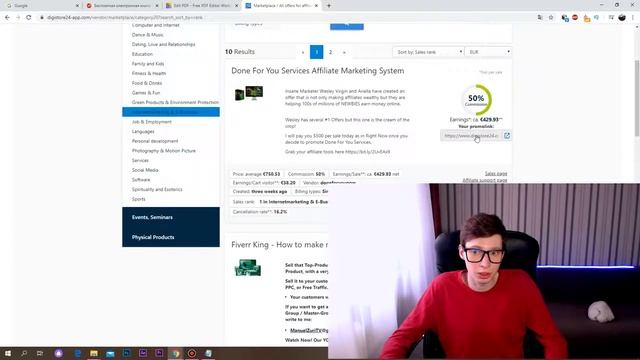The height and width of the screenshot is (360, 640).
Task: Open Chrome three-dot menu
Action: [x=633, y=18]
